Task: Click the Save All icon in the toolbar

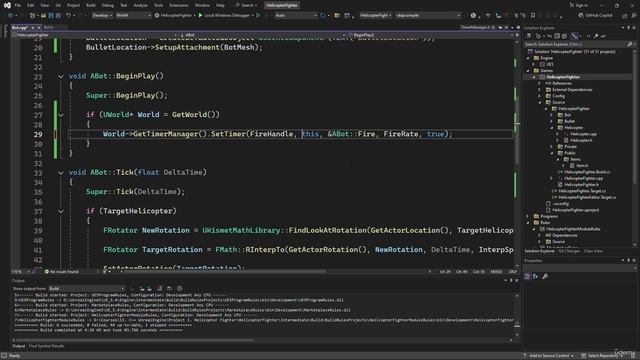Action: click(58, 15)
